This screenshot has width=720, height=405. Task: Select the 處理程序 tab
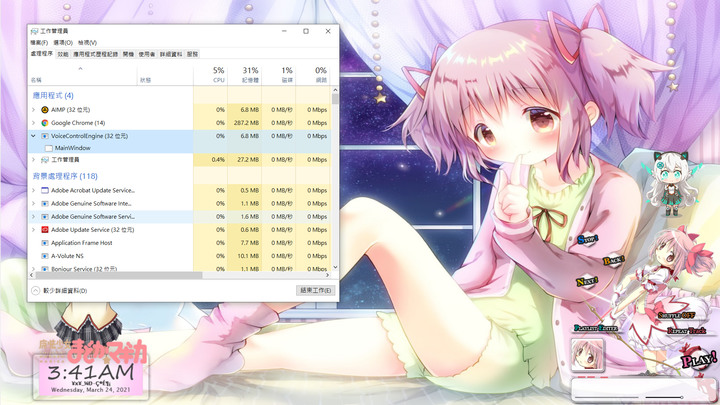(42, 54)
